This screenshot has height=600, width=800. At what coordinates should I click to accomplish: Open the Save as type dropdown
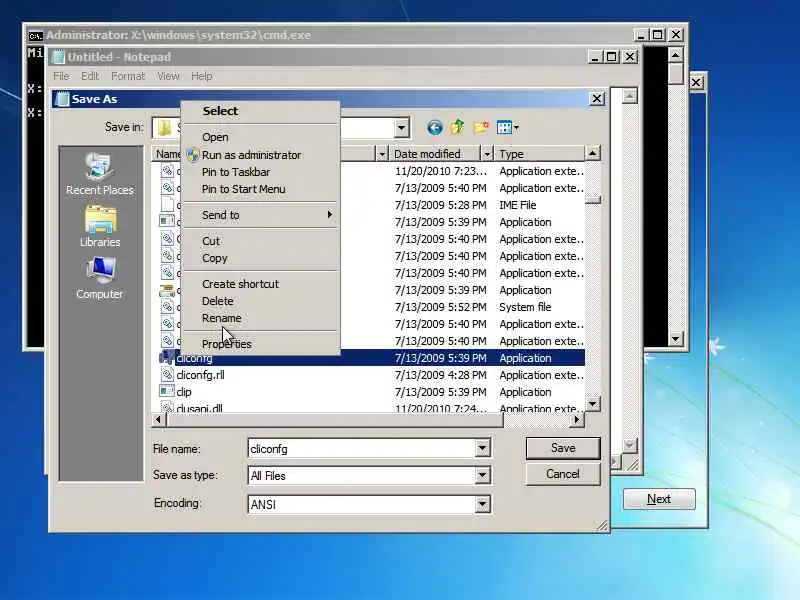click(x=482, y=476)
